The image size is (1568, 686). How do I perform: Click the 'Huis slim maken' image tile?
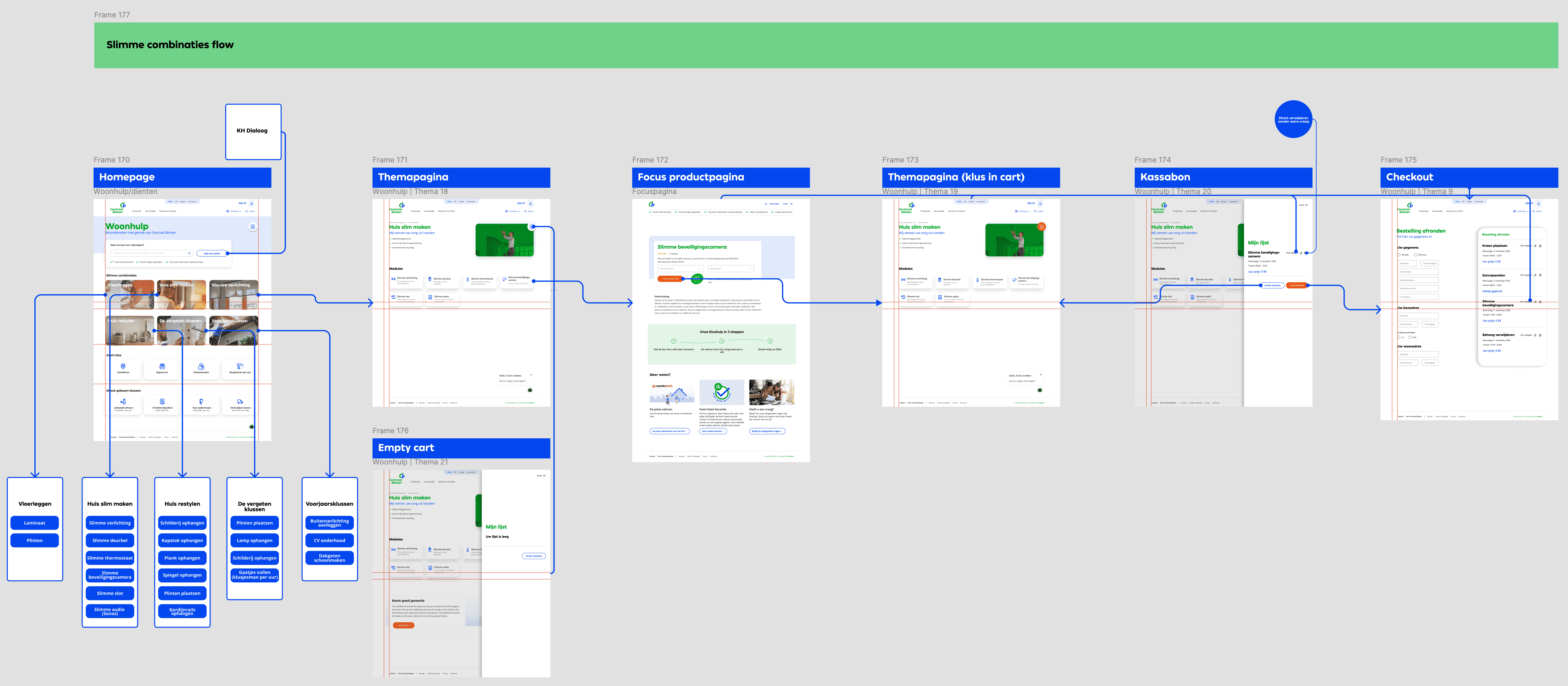tap(181, 295)
